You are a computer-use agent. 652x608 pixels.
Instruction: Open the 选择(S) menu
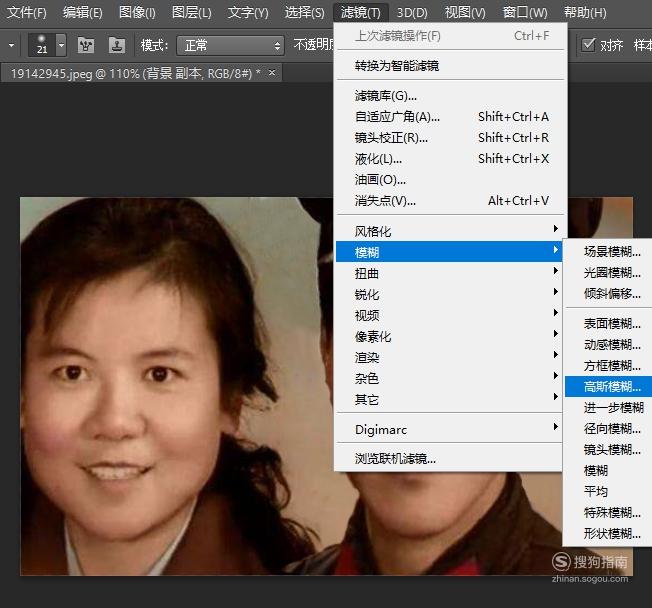tap(305, 12)
